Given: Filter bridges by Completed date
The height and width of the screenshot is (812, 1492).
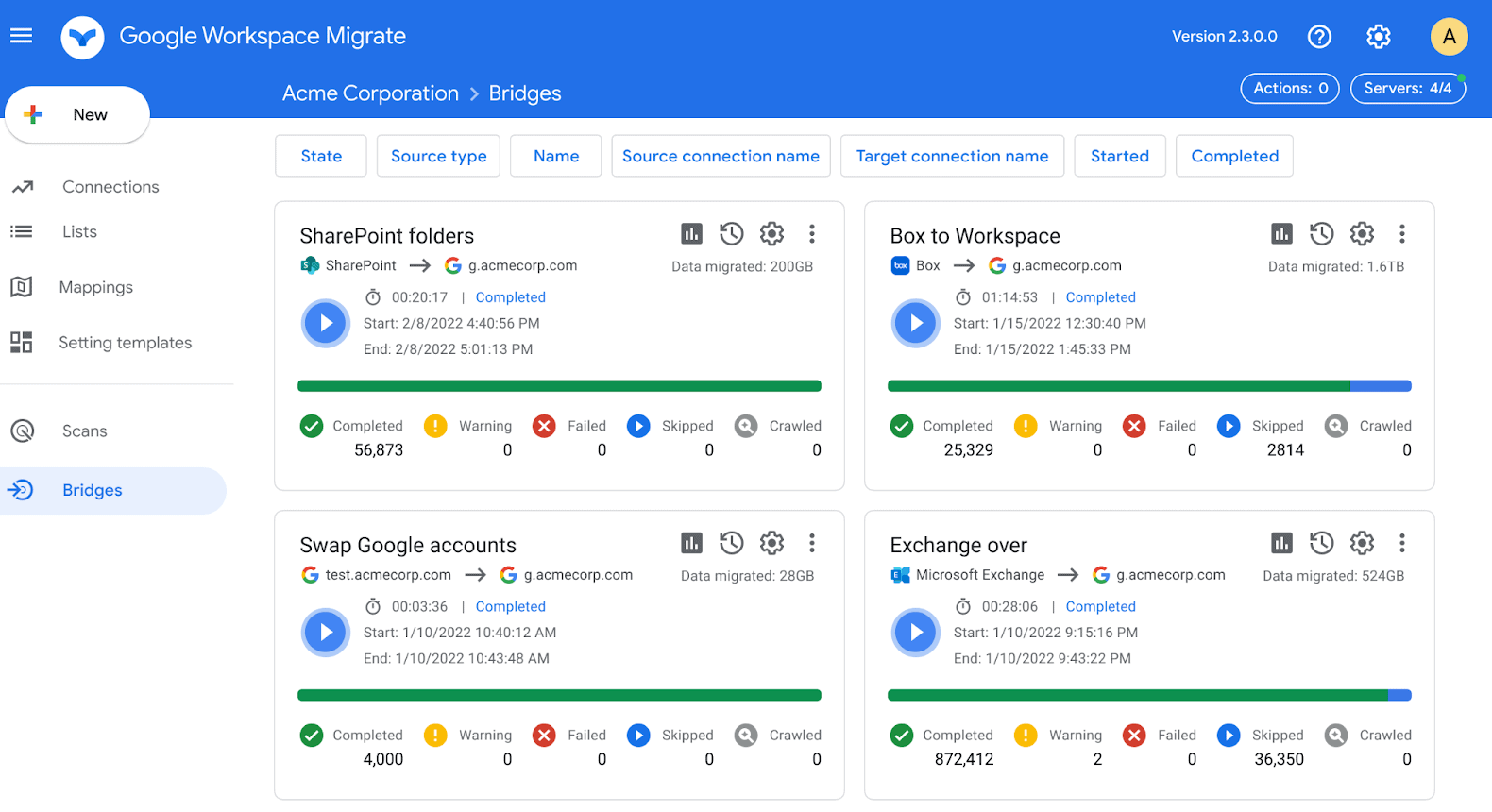Looking at the screenshot, I should [x=1234, y=156].
